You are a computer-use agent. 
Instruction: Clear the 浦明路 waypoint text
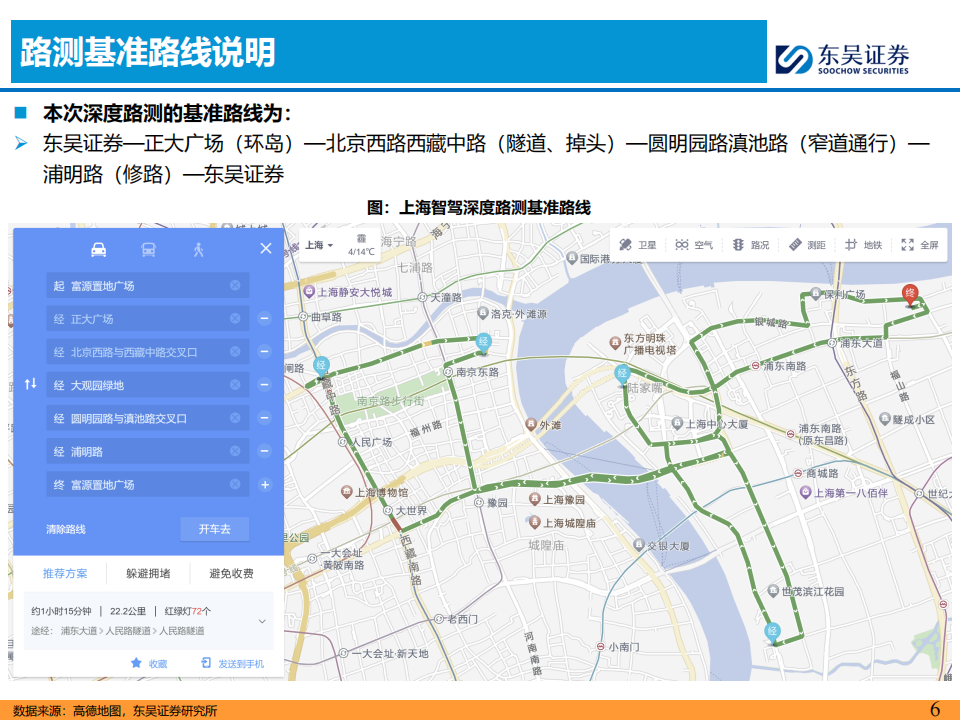pos(235,451)
